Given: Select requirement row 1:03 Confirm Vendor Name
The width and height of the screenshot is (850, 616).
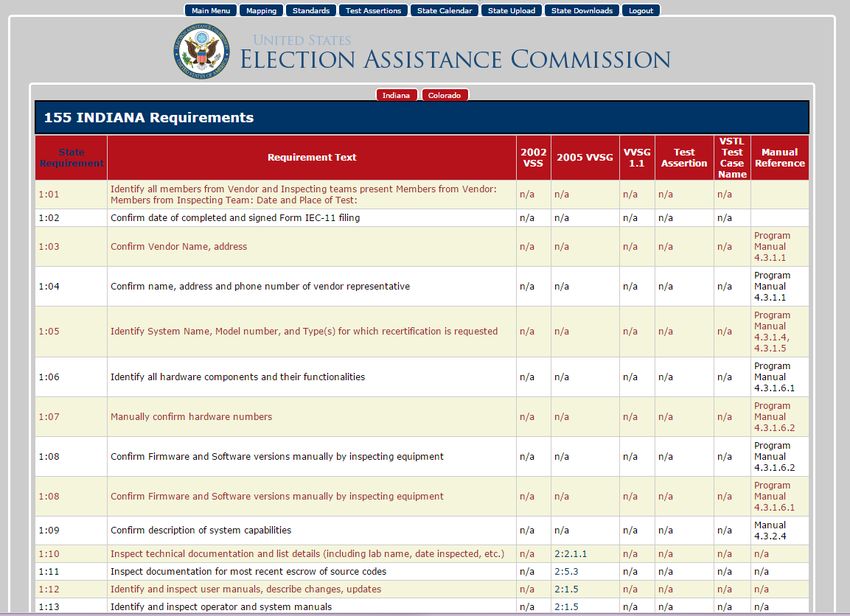Looking at the screenshot, I should [x=422, y=247].
